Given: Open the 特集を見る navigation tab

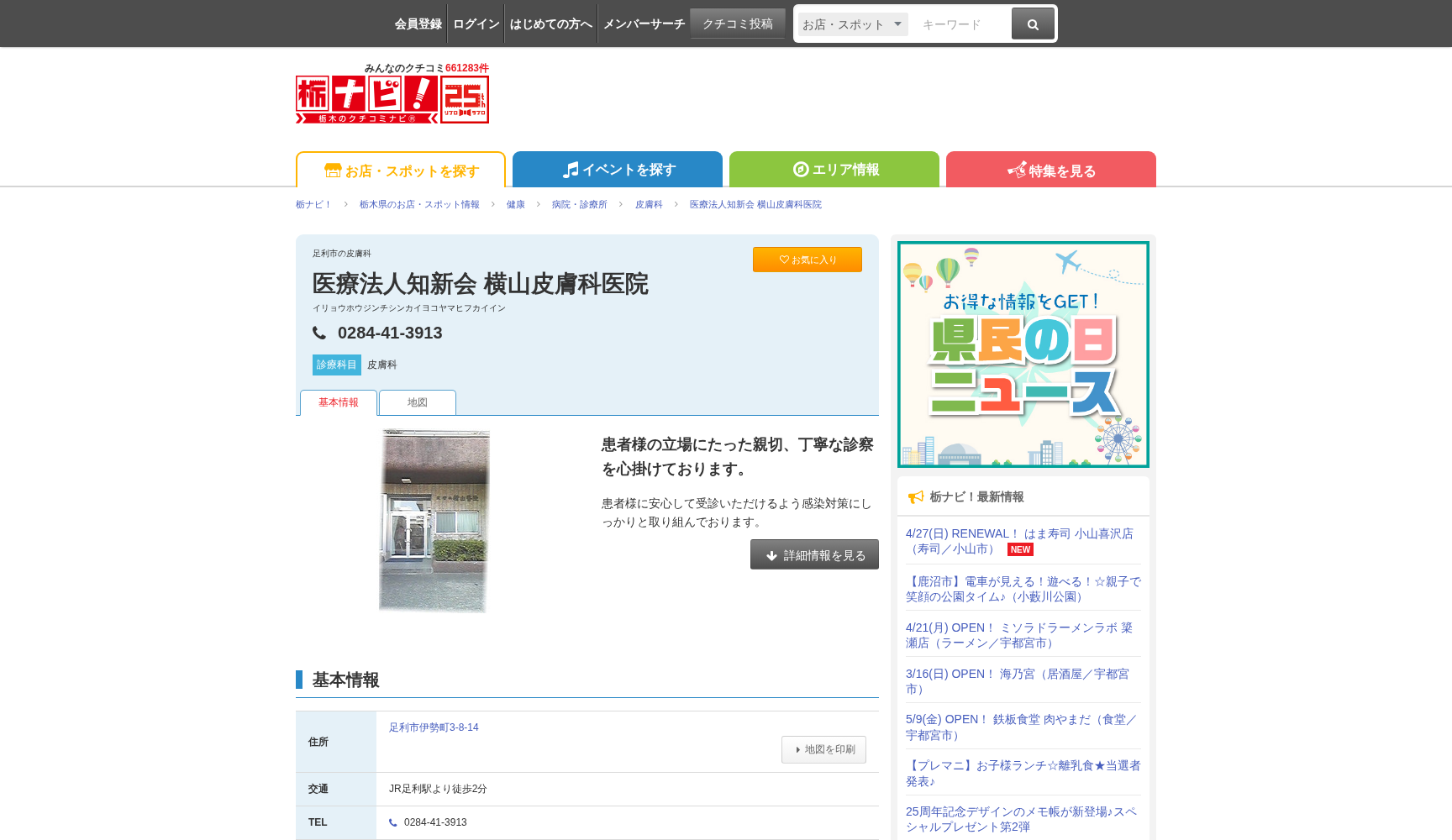Looking at the screenshot, I should (1050, 171).
